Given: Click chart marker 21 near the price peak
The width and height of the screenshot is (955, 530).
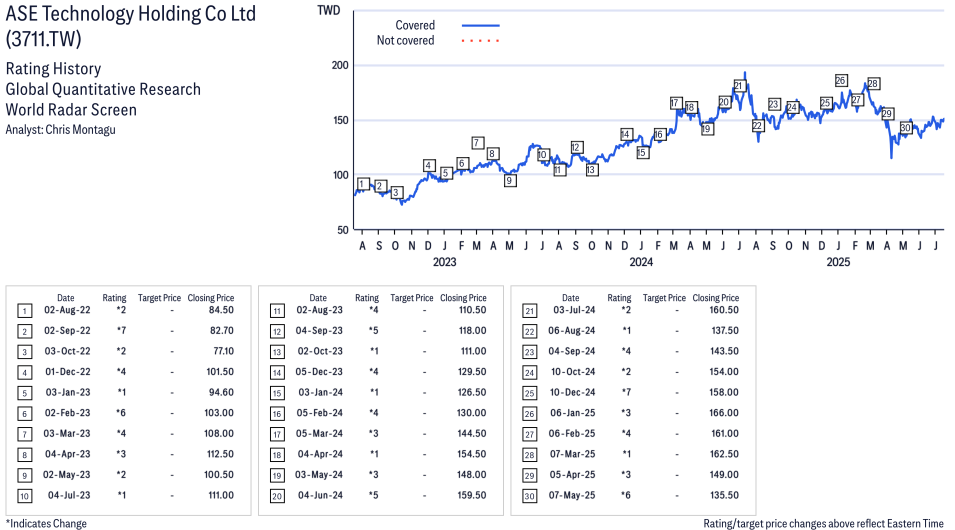Looking at the screenshot, I should coord(739,86).
